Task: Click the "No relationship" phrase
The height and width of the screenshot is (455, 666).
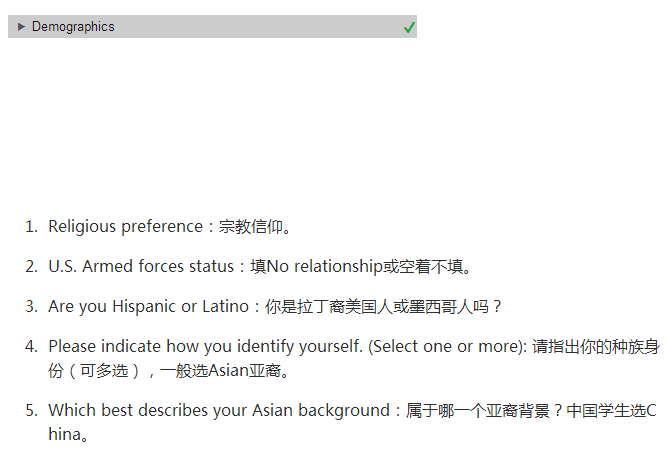Action: click(325, 267)
